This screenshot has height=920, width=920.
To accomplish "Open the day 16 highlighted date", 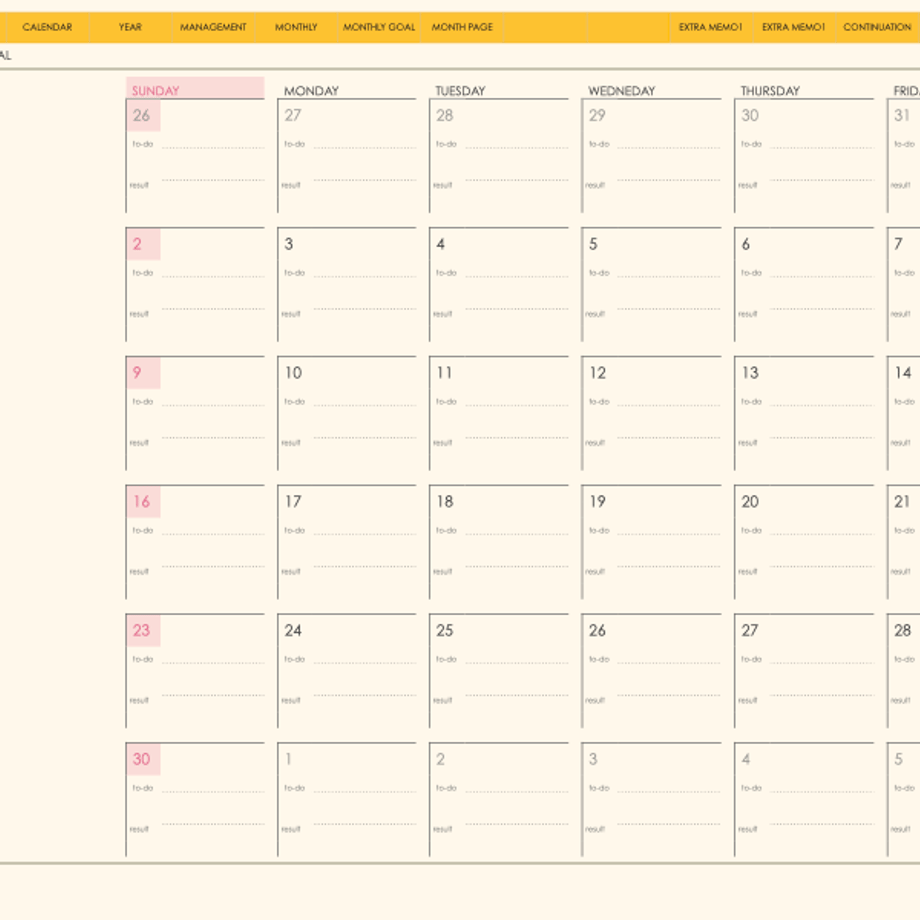I will [x=143, y=502].
